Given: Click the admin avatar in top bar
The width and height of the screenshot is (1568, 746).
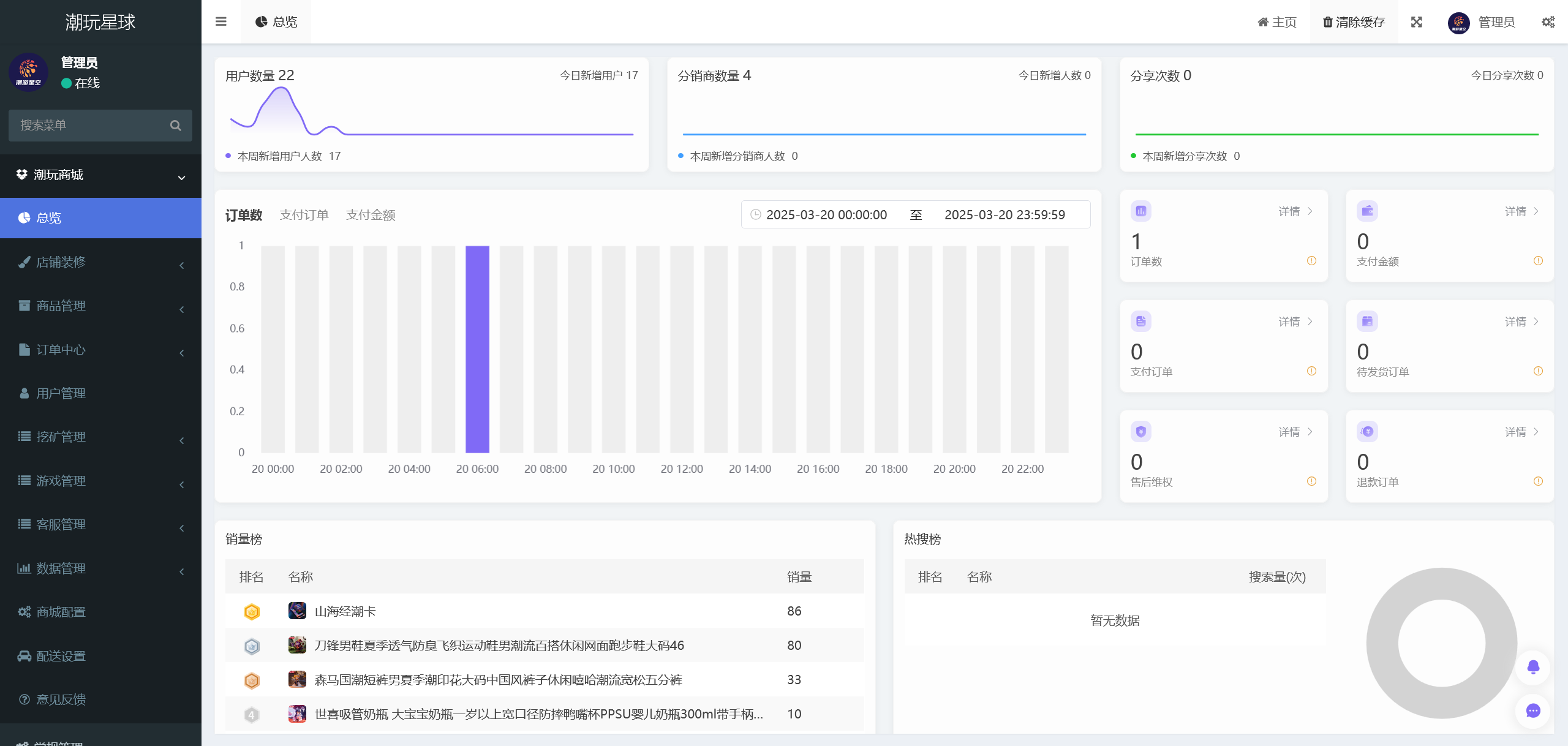Looking at the screenshot, I should [x=1458, y=23].
